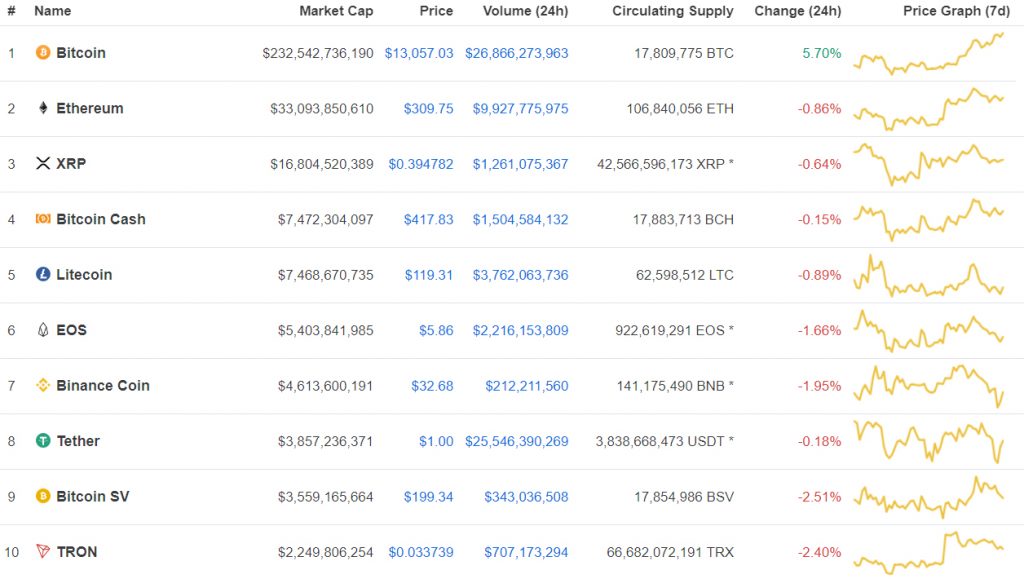Select the EOS logo icon
Image resolution: width=1024 pixels, height=579 pixels.
click(x=41, y=330)
